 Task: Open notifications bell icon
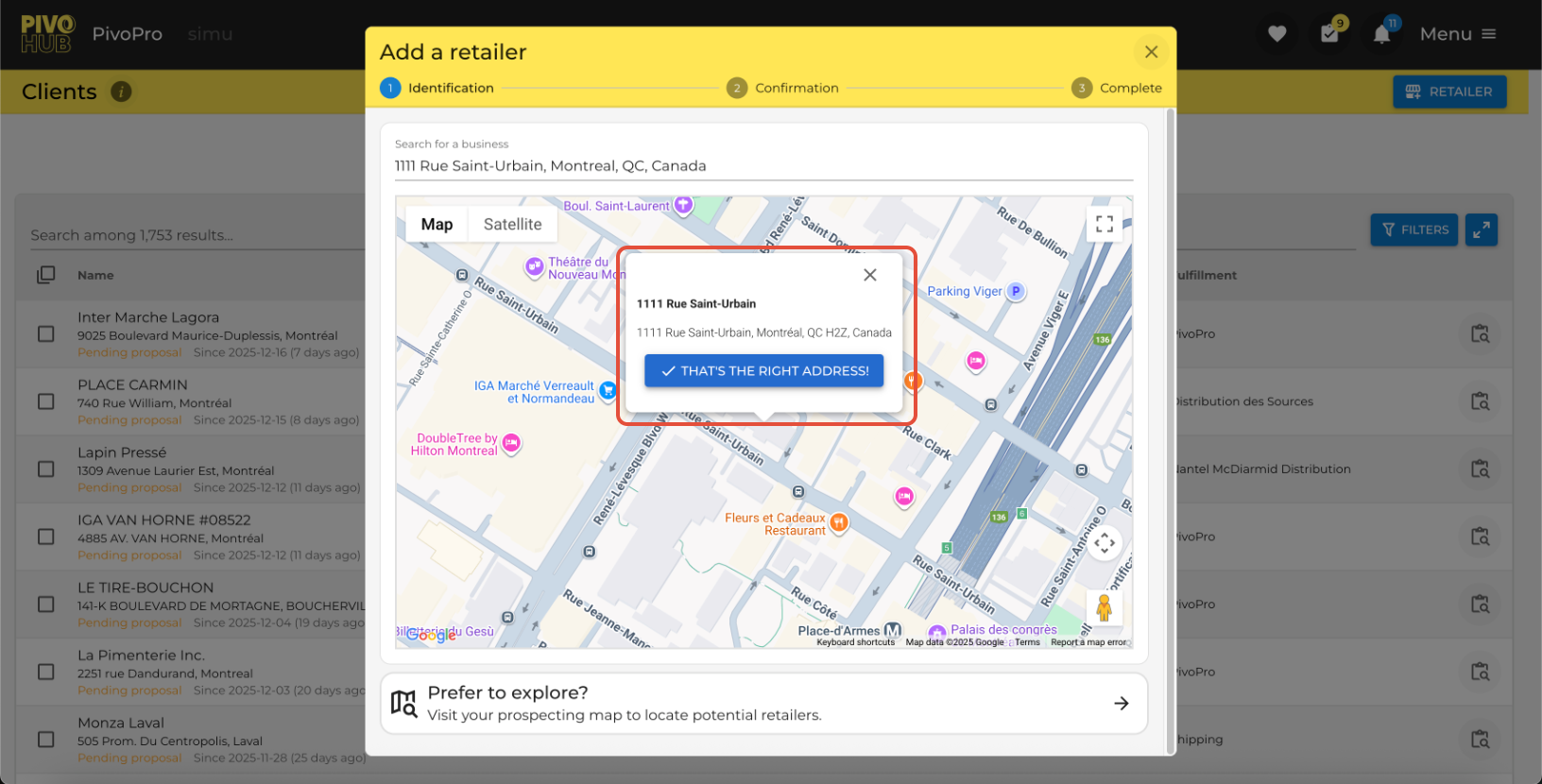[1381, 34]
